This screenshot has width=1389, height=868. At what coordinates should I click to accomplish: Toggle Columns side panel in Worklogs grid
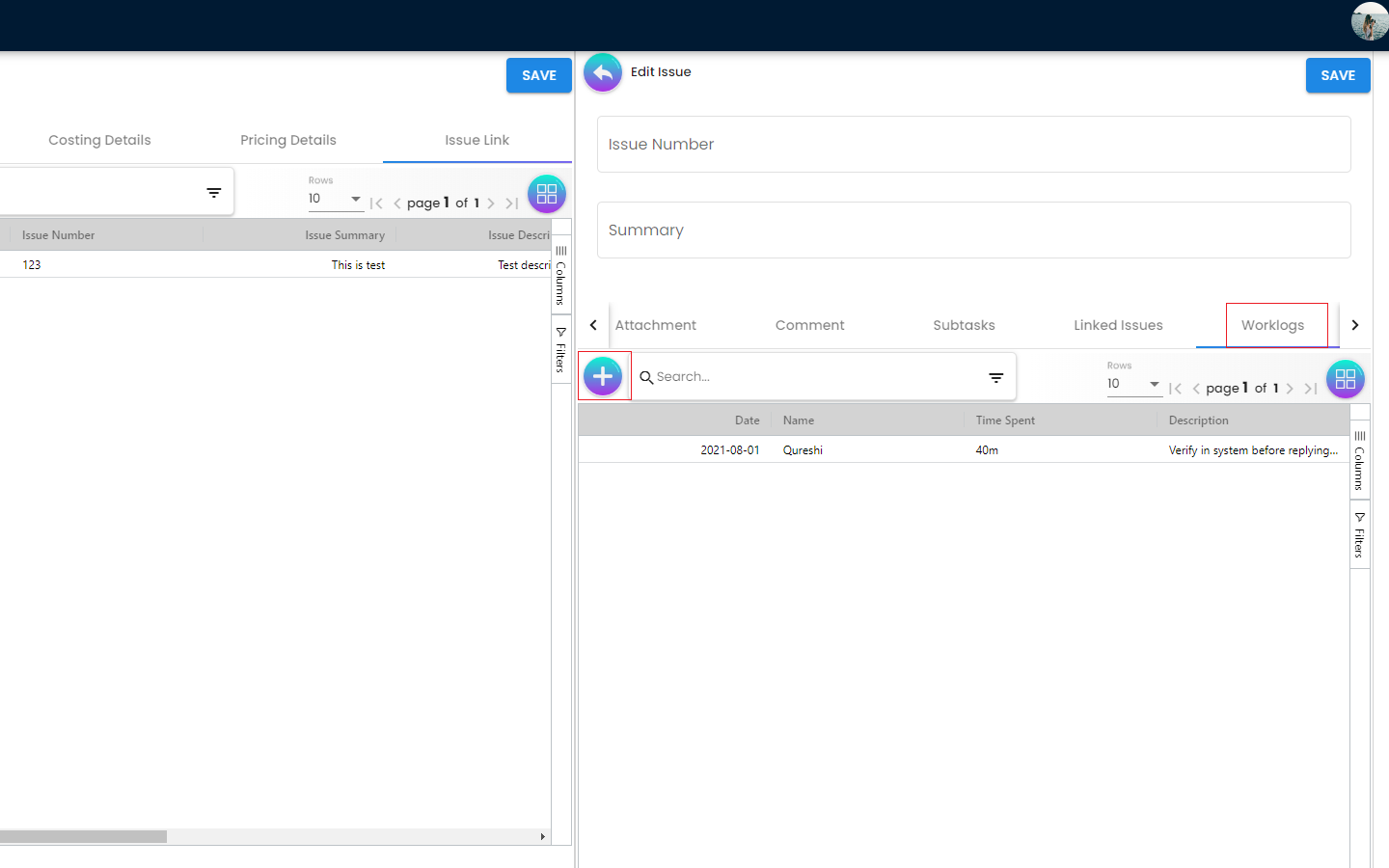click(1359, 460)
